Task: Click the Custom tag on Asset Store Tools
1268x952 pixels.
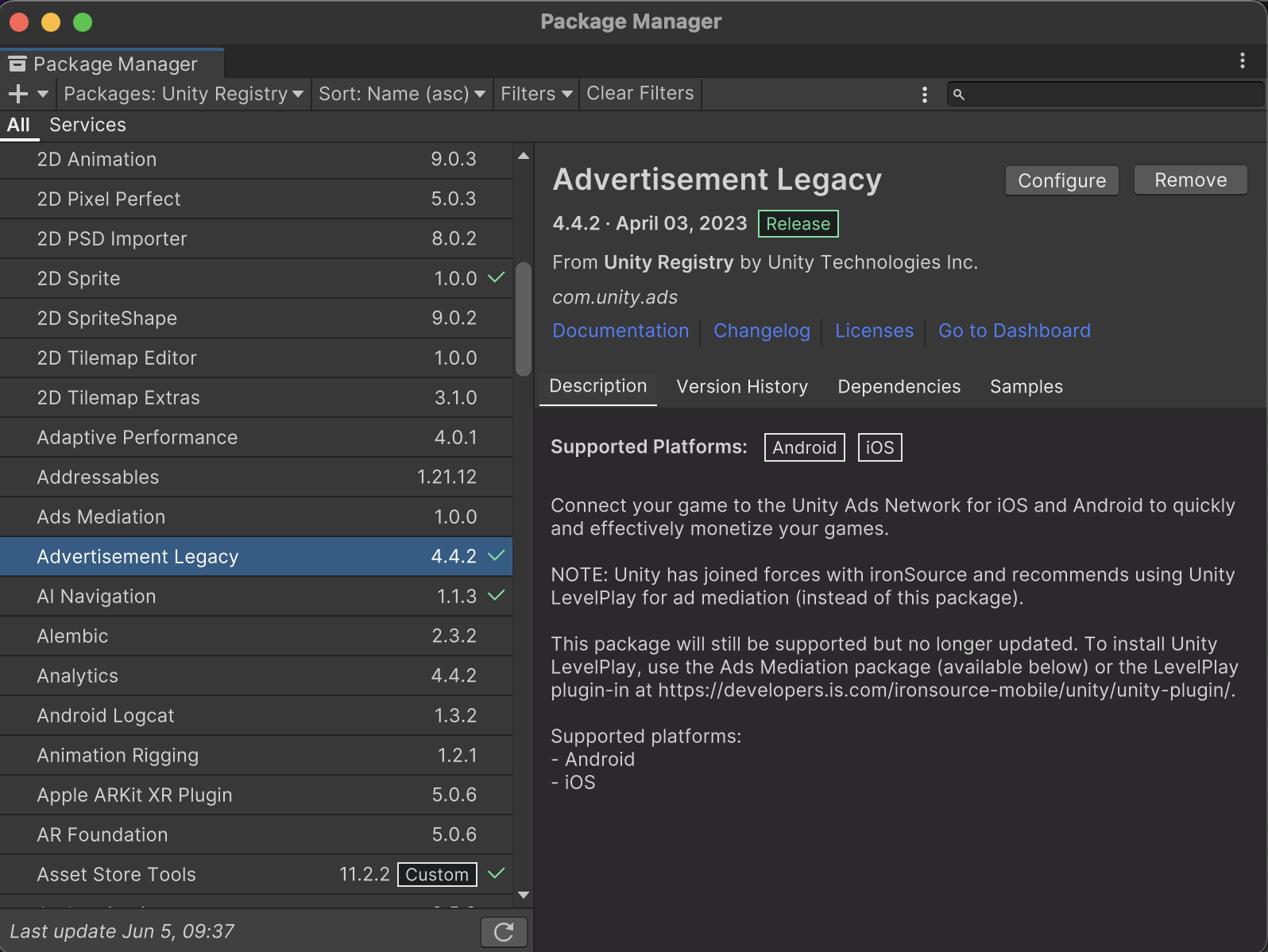Action: 437,874
